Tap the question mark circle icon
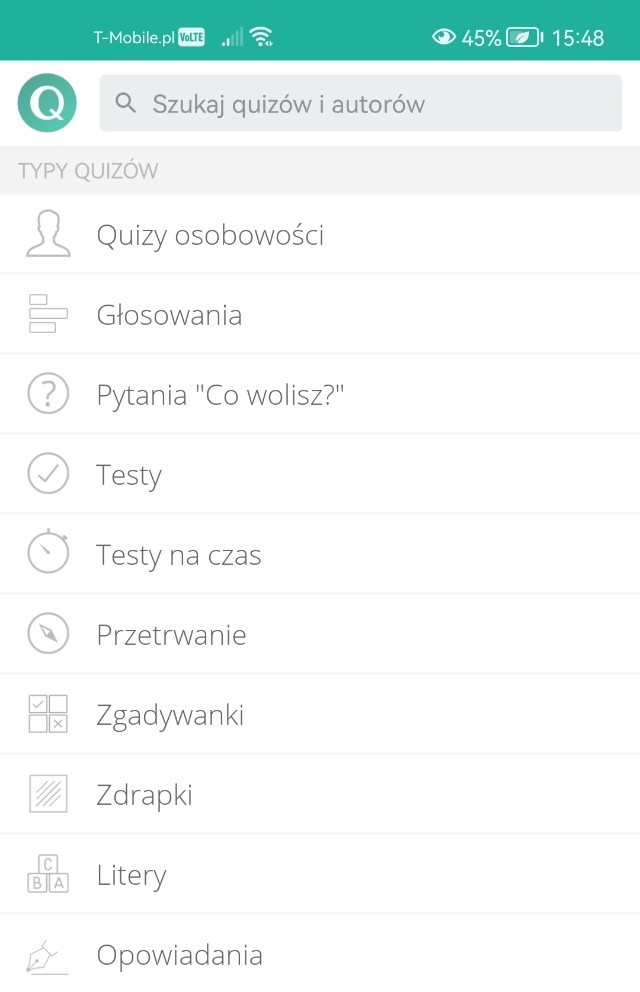The width and height of the screenshot is (640, 992). pyautogui.click(x=48, y=394)
